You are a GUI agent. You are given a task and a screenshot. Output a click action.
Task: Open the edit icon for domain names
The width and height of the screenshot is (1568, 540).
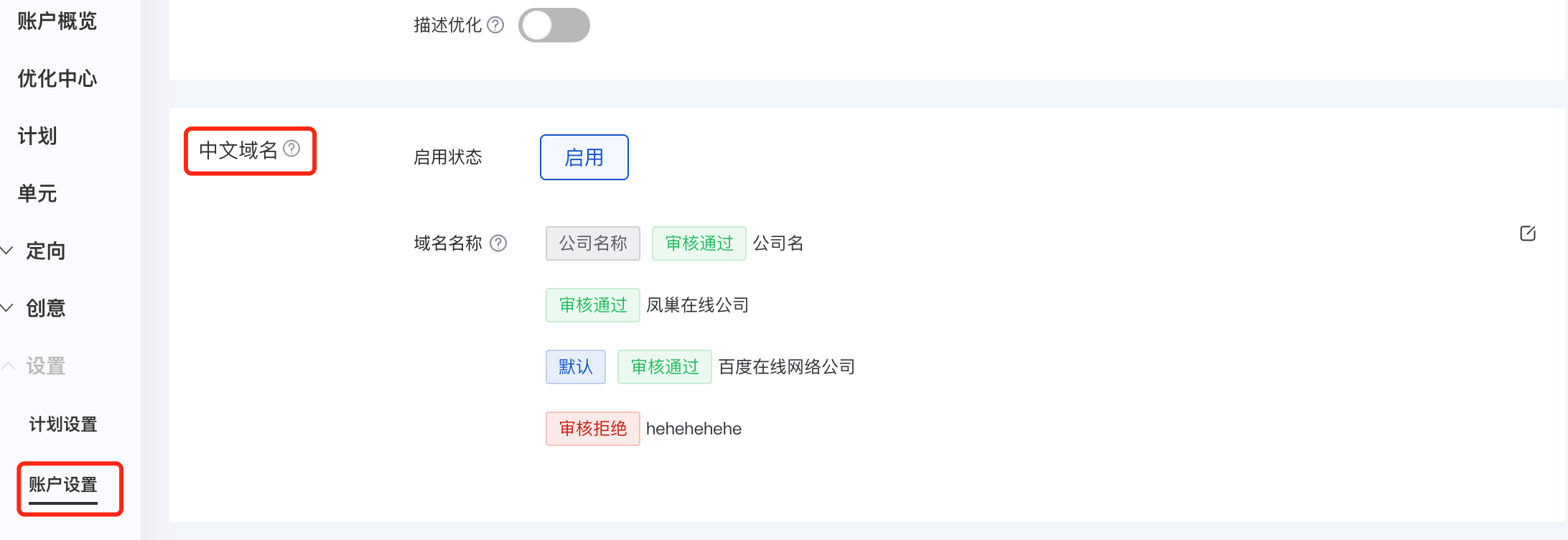coord(1528,233)
